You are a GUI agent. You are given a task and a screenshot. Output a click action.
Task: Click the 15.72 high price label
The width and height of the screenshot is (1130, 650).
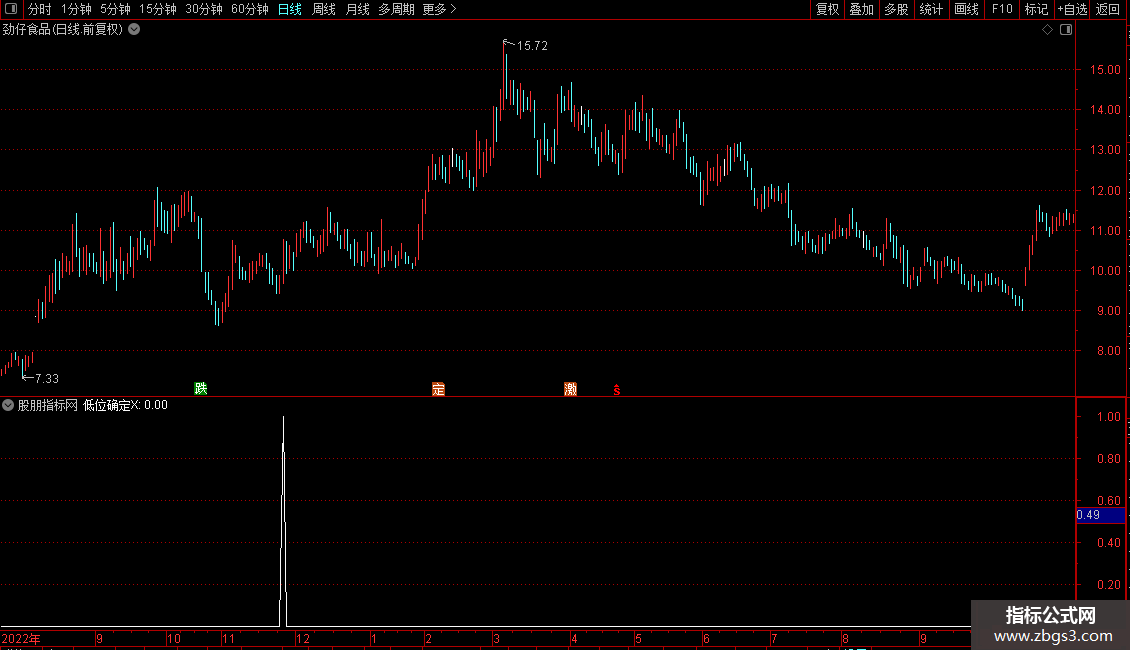[532, 45]
